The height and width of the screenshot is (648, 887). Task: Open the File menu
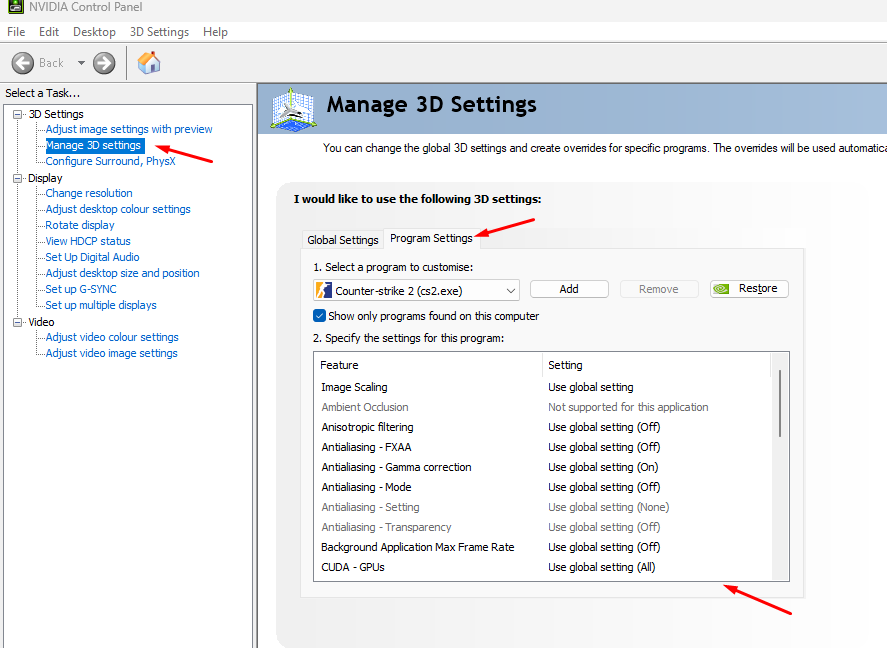[x=16, y=32]
